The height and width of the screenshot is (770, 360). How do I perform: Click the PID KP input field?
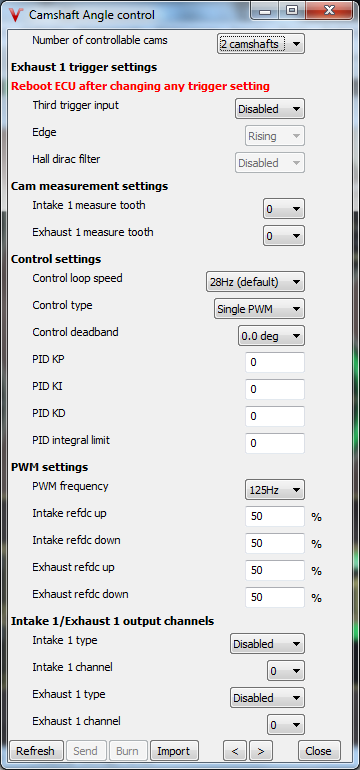[275, 362]
